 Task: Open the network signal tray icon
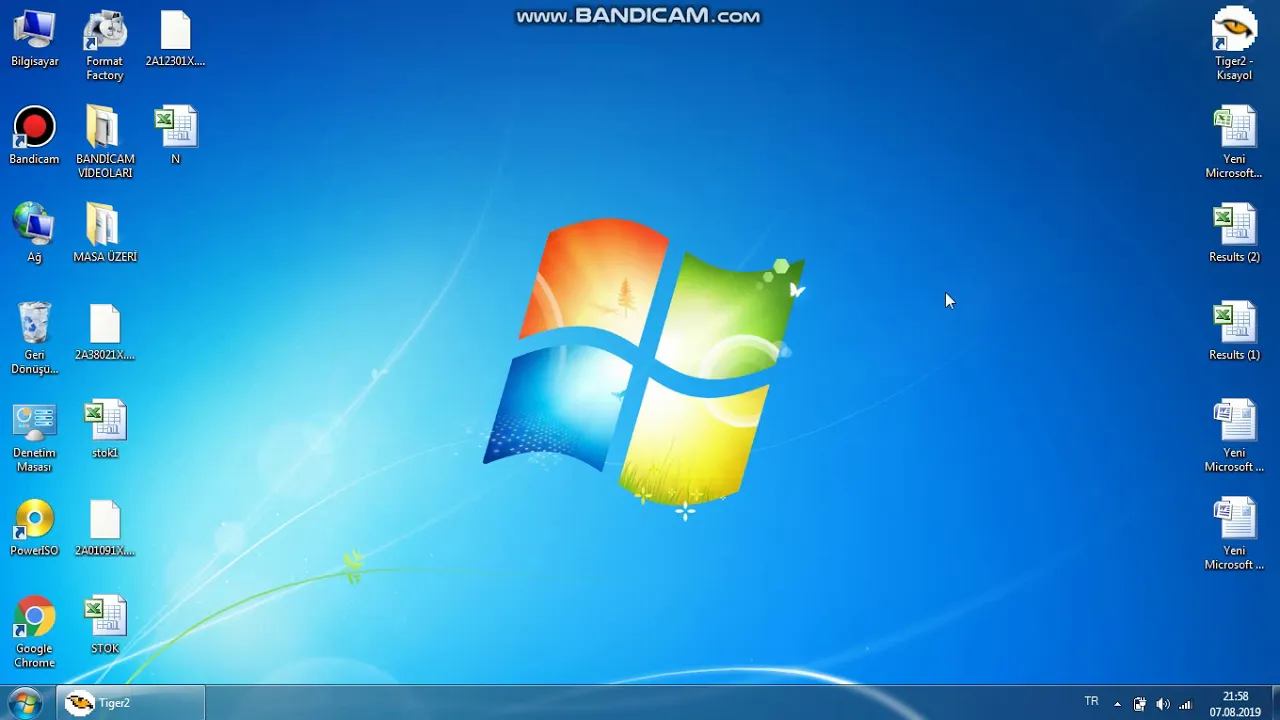coord(1186,704)
